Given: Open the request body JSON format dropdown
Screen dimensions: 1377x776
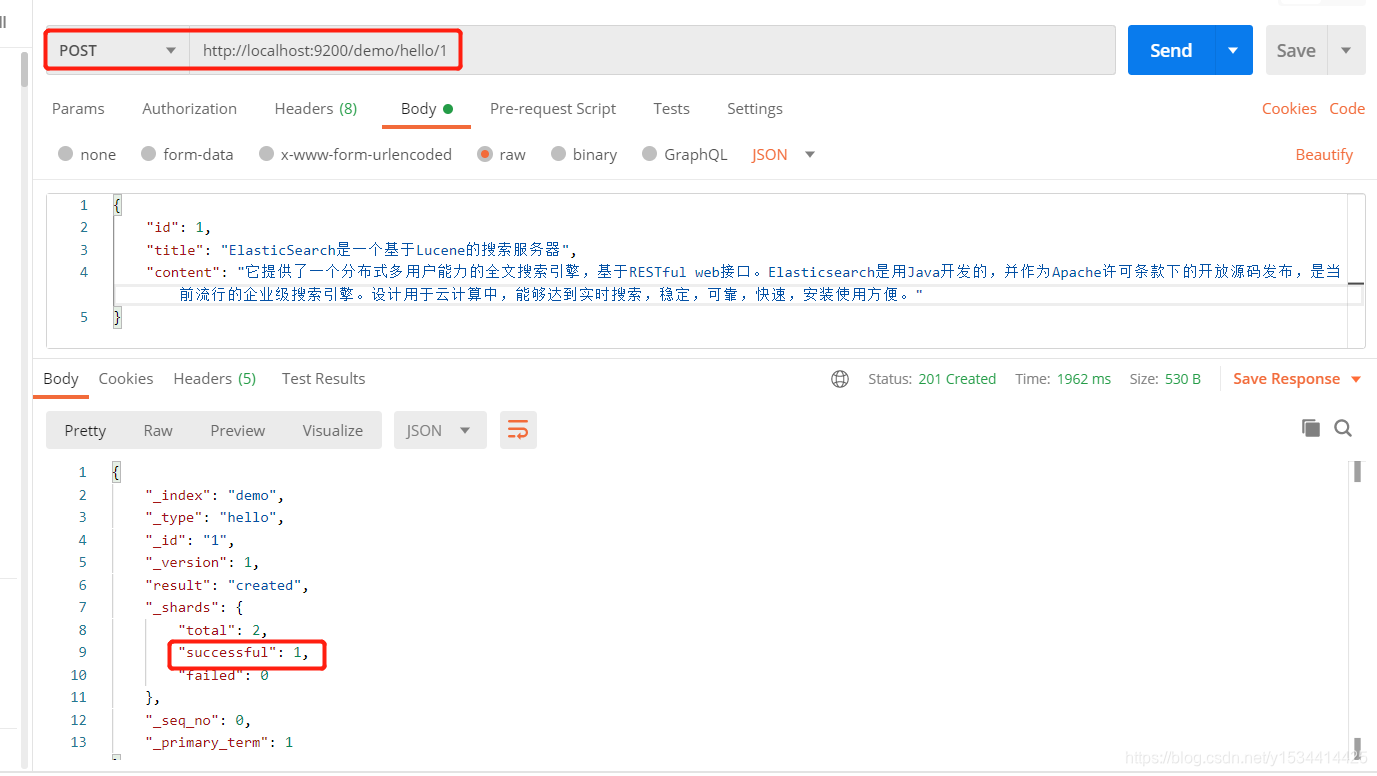Looking at the screenshot, I should [x=783, y=154].
